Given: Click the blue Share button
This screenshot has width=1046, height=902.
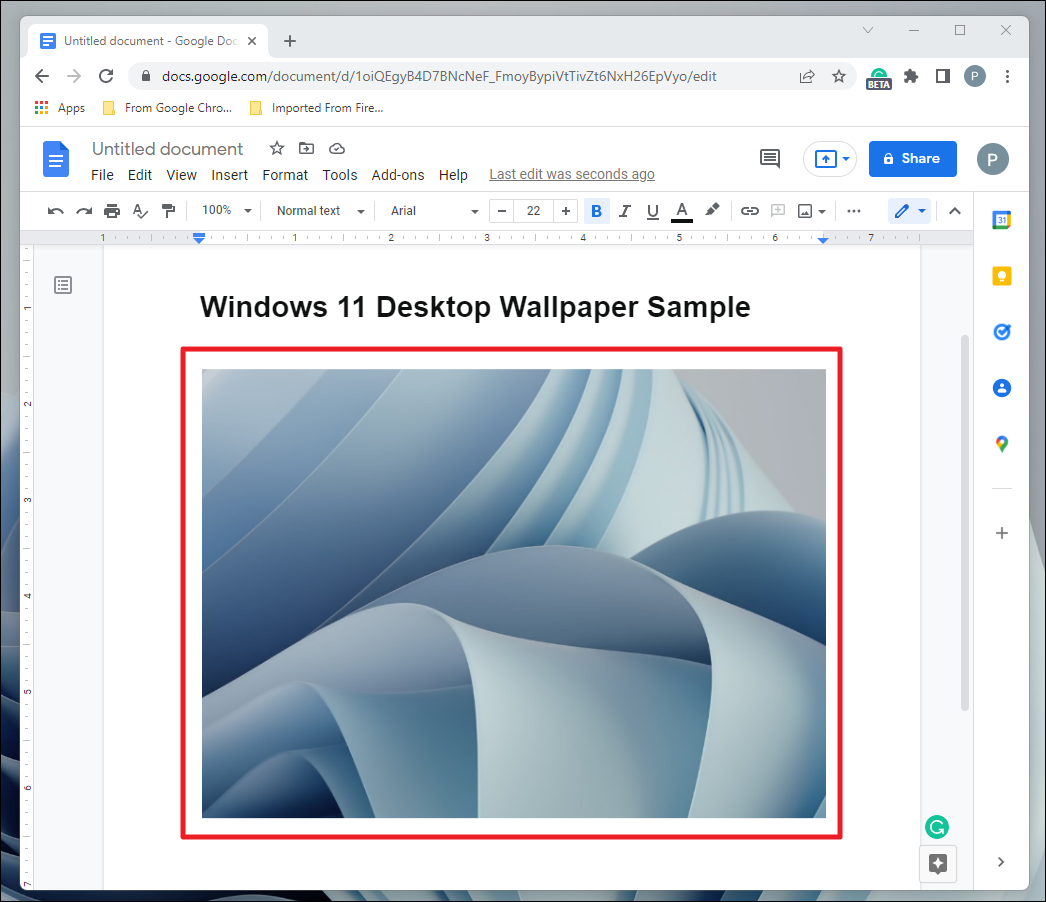Looking at the screenshot, I should (x=912, y=158).
